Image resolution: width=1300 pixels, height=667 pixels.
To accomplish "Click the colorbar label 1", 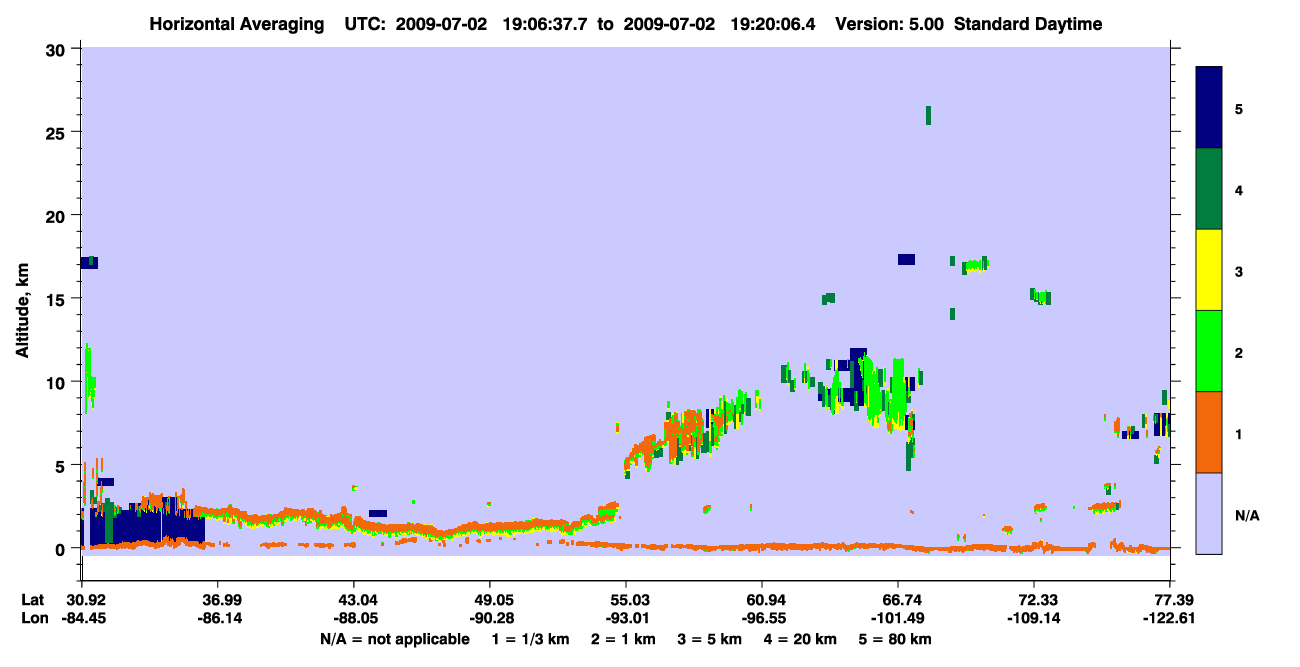I will coord(1239,434).
